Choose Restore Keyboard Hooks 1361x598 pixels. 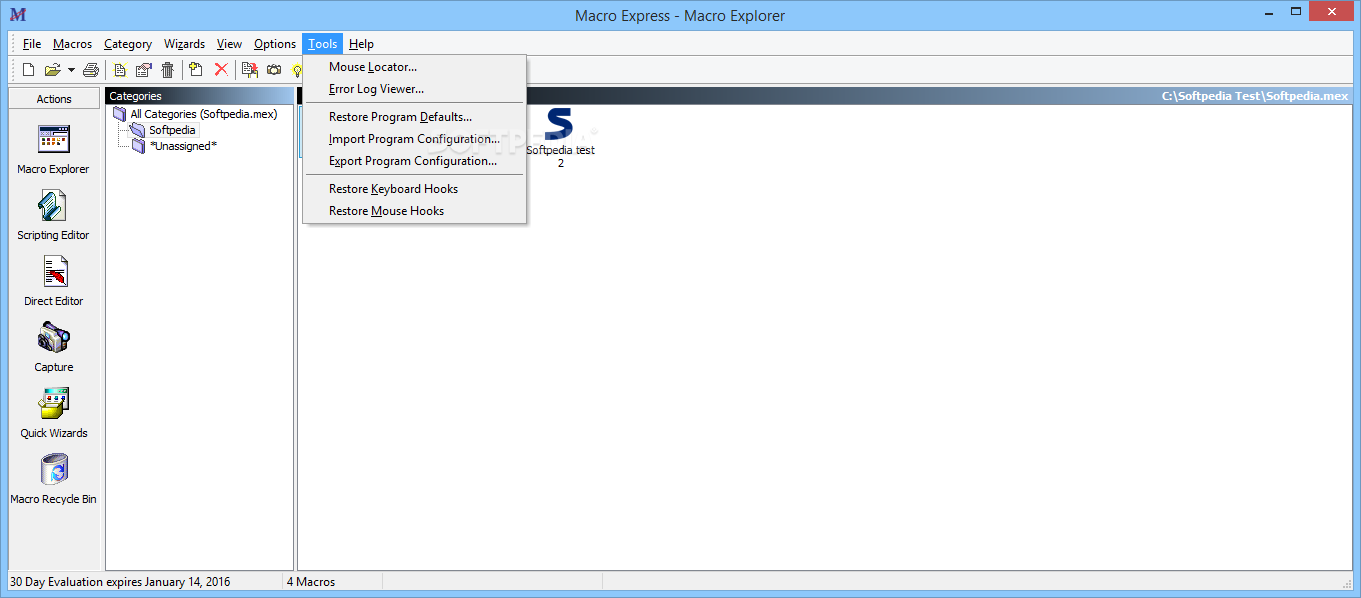coord(415,189)
